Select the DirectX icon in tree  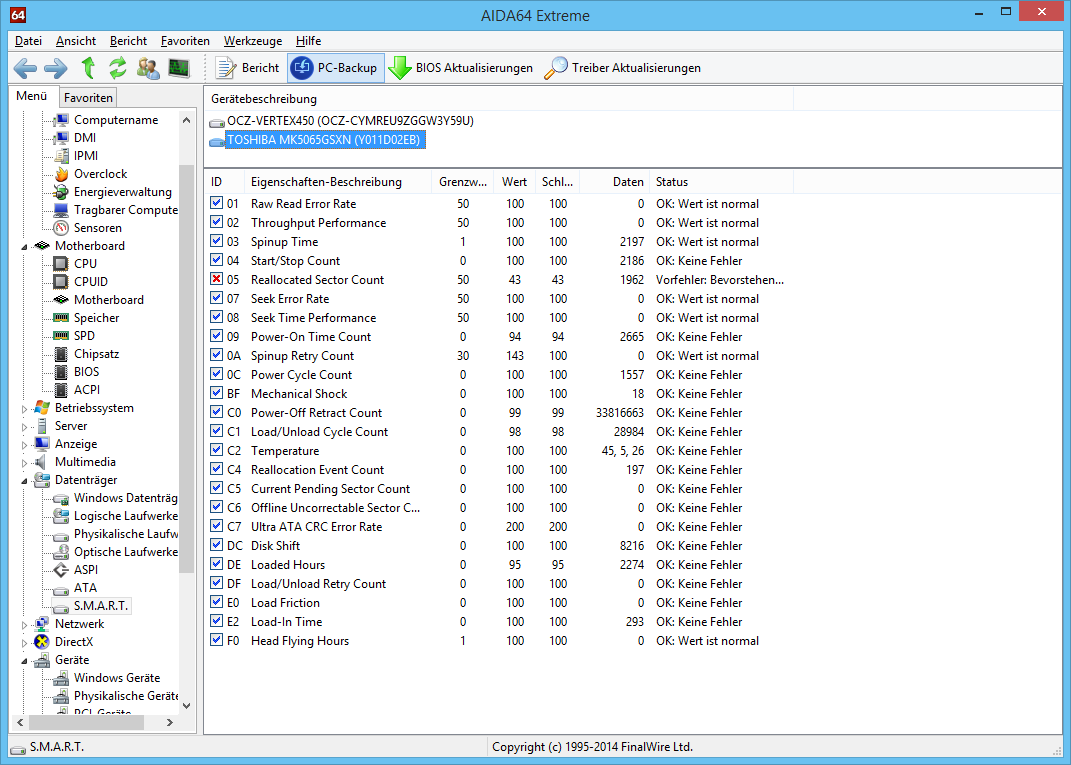click(x=42, y=642)
